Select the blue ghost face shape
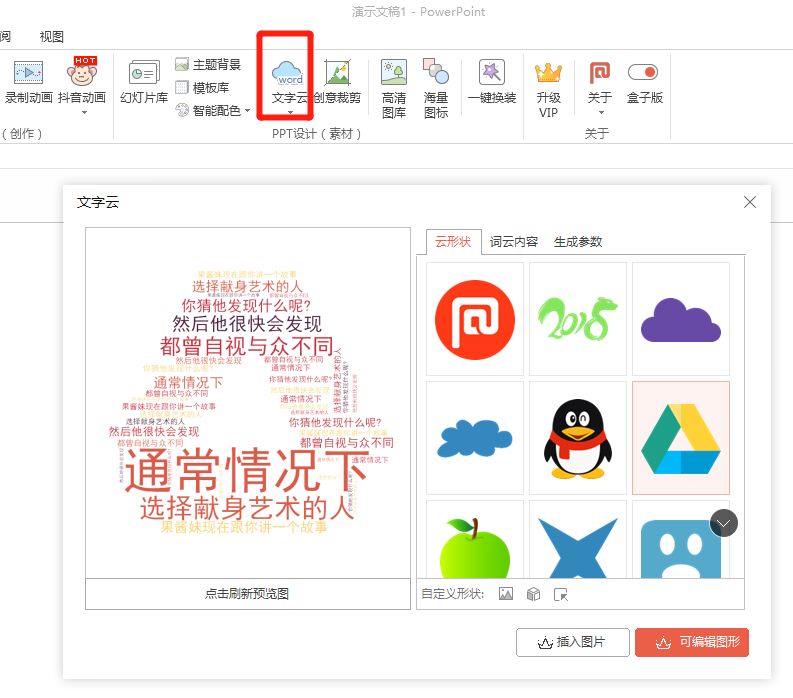Image resolution: width=793 pixels, height=698 pixels. point(681,540)
